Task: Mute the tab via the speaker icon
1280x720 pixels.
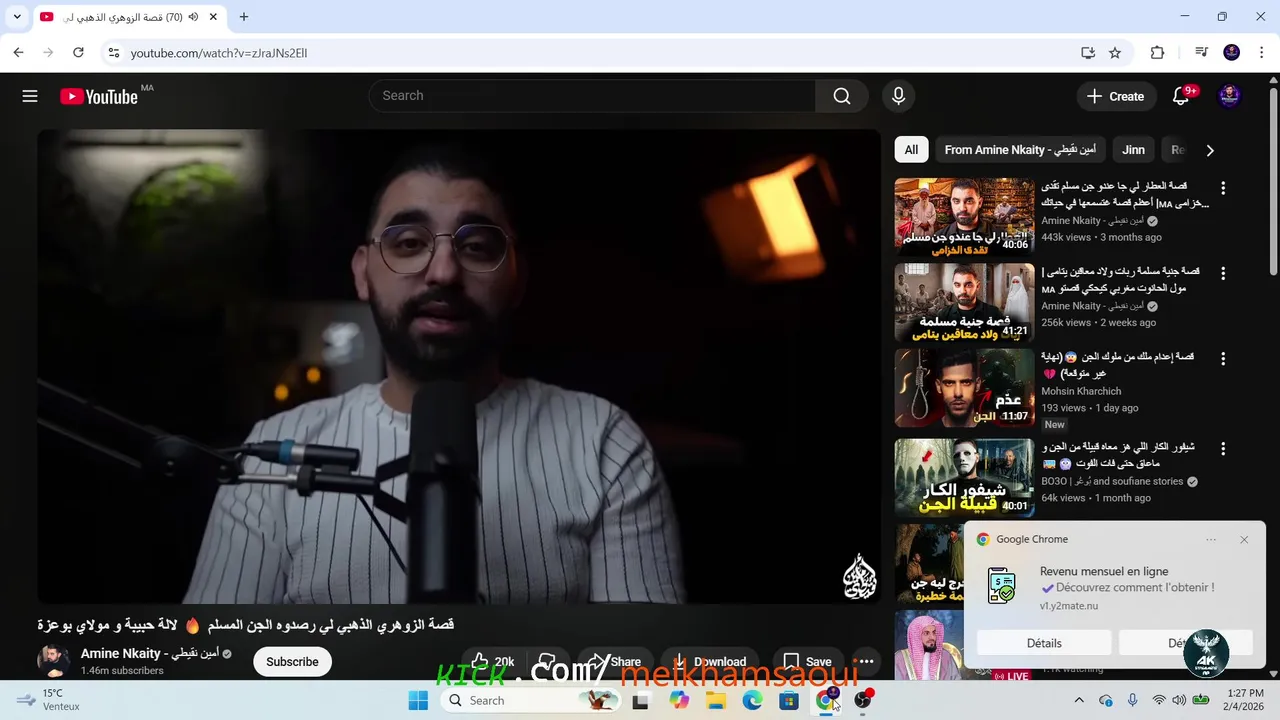Action: pos(193,17)
